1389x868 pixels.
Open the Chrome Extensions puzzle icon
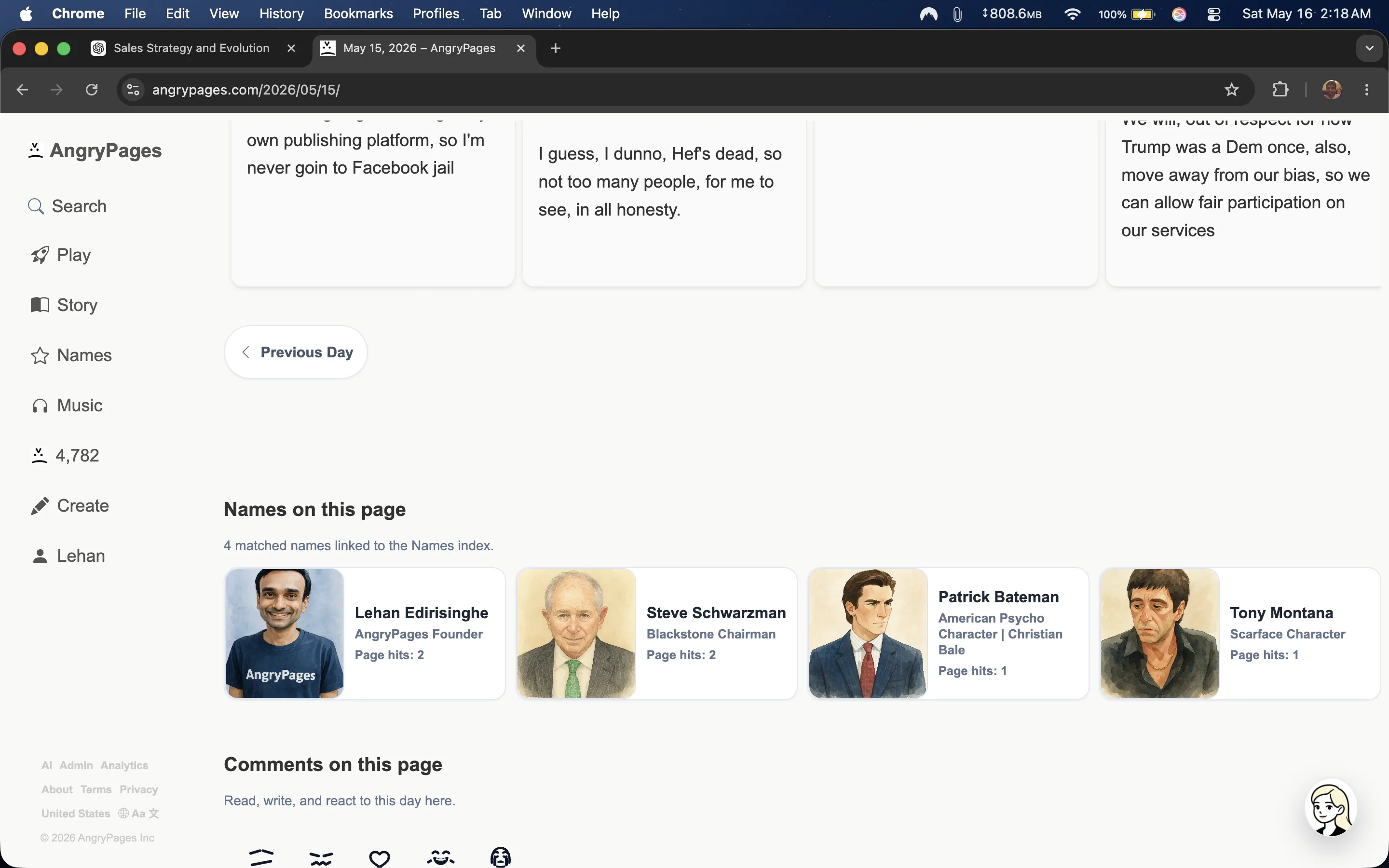point(1280,90)
